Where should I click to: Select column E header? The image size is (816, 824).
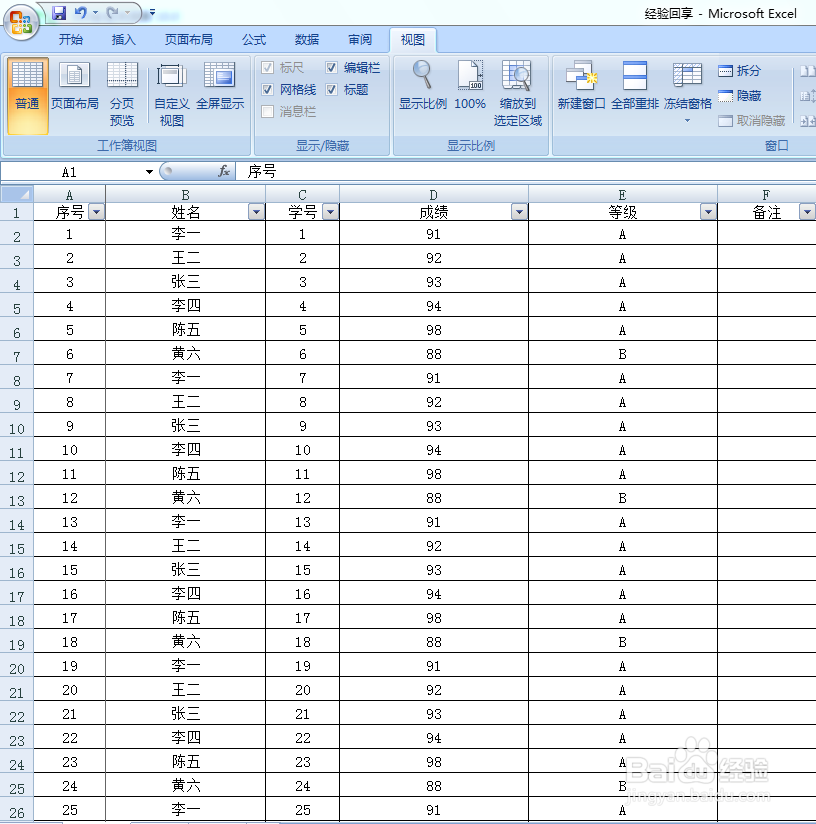tap(623, 194)
